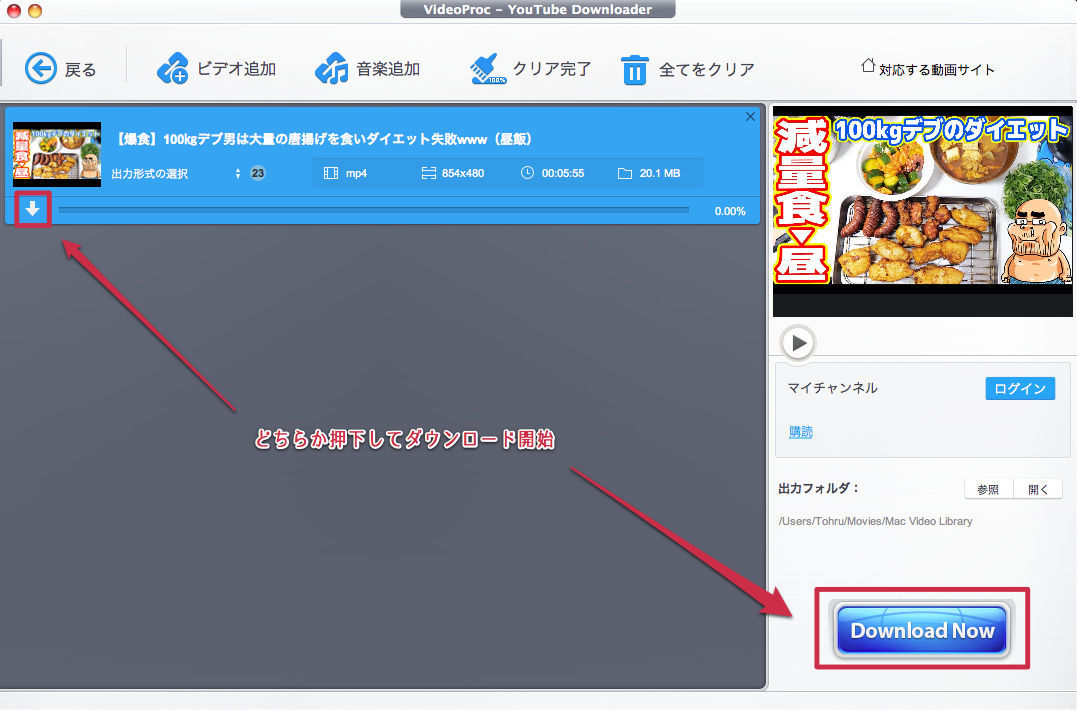The height and width of the screenshot is (710, 1077).
Task: Click the Download Now button
Action: pos(922,630)
